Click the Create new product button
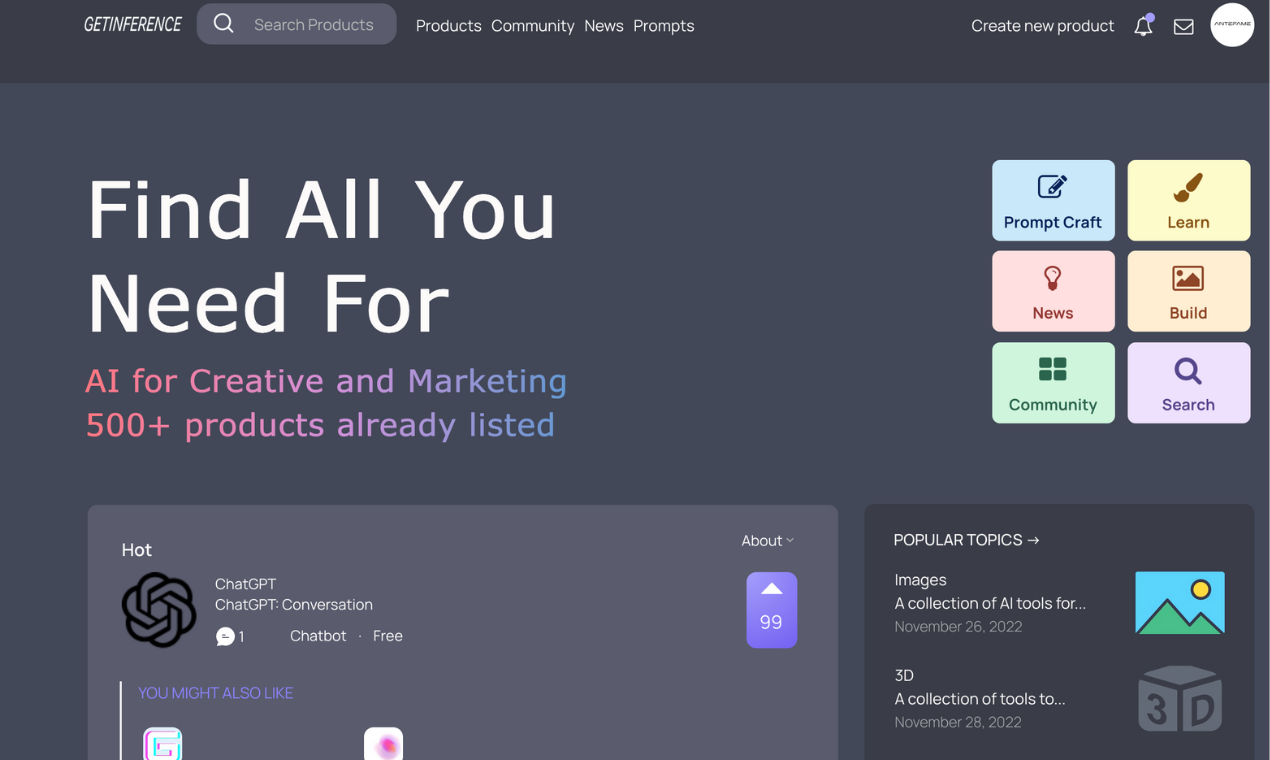Image resolution: width=1270 pixels, height=760 pixels. pos(1042,26)
